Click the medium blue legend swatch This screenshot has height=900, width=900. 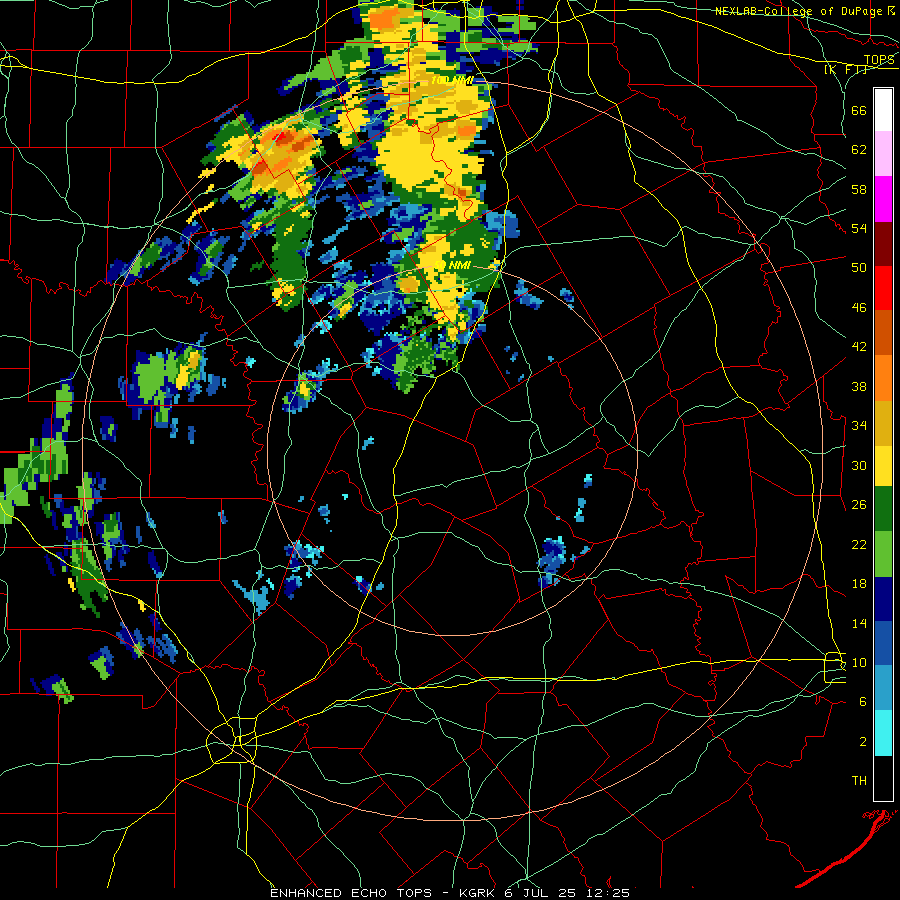pyautogui.click(x=883, y=643)
